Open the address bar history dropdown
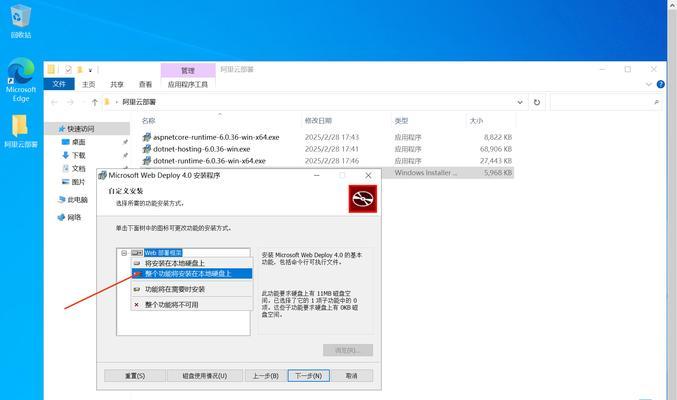Screen dimensions: 677x400 [x=520, y=102]
